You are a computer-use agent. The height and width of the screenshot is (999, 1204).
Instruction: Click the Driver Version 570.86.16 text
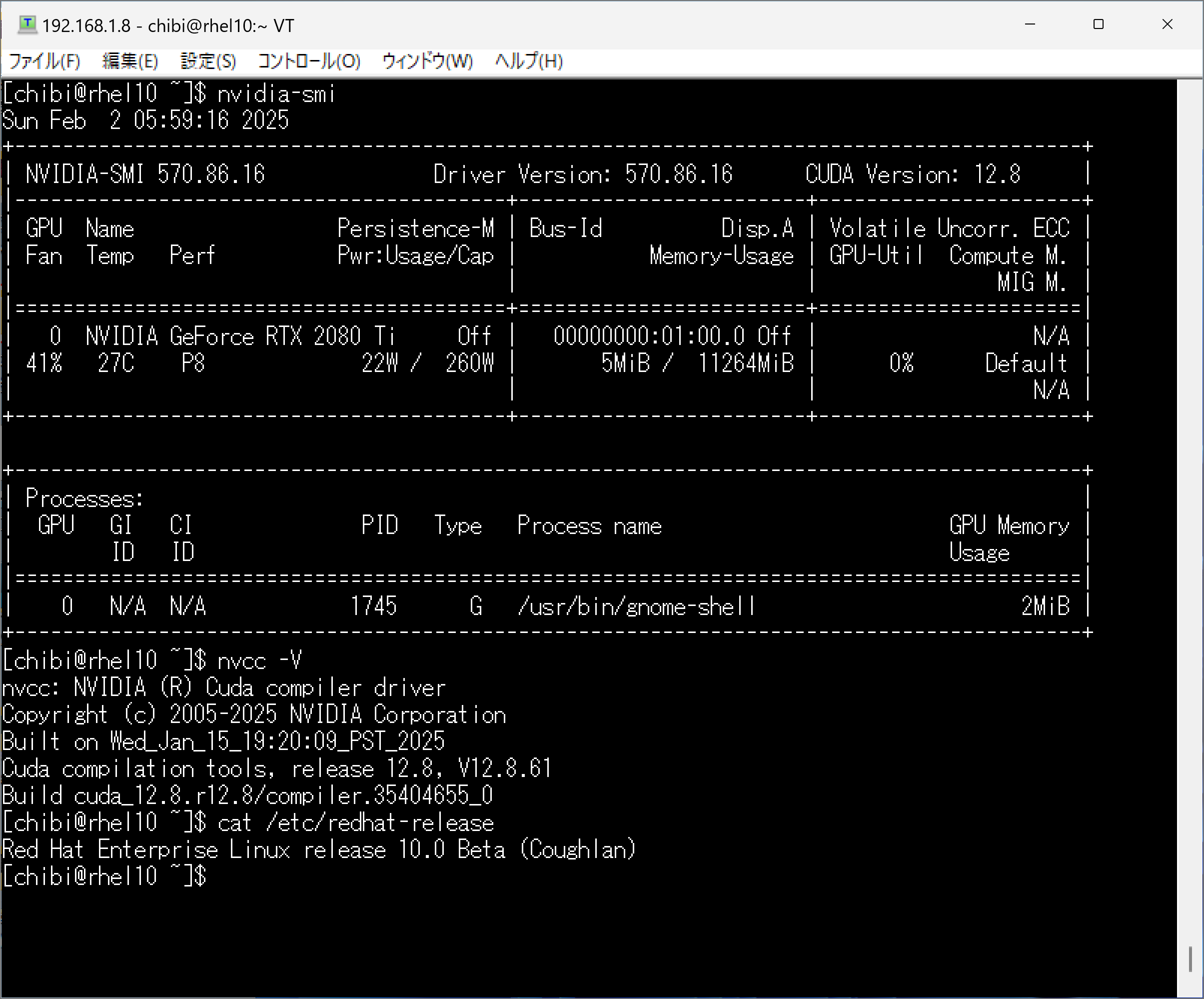[x=582, y=174]
